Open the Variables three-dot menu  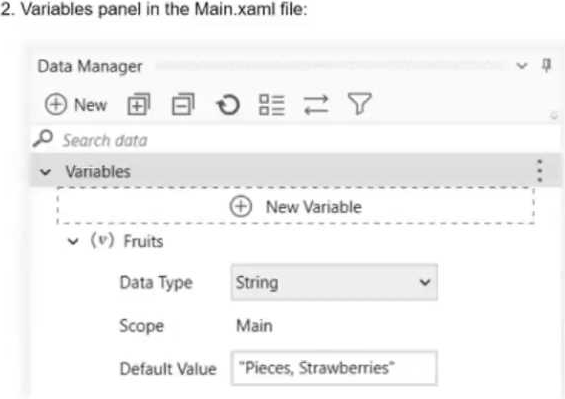539,171
